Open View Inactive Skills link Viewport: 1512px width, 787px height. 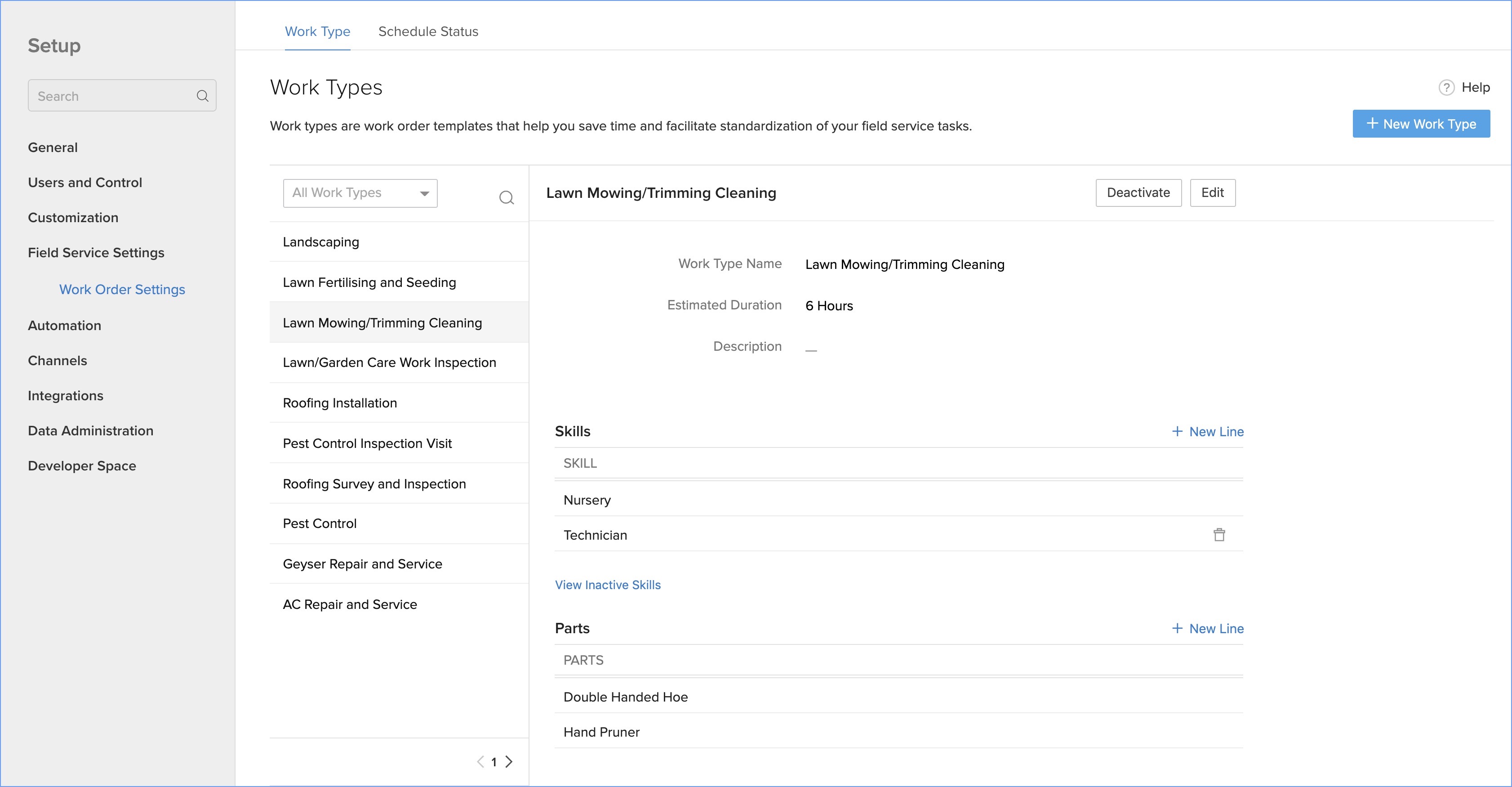(608, 585)
